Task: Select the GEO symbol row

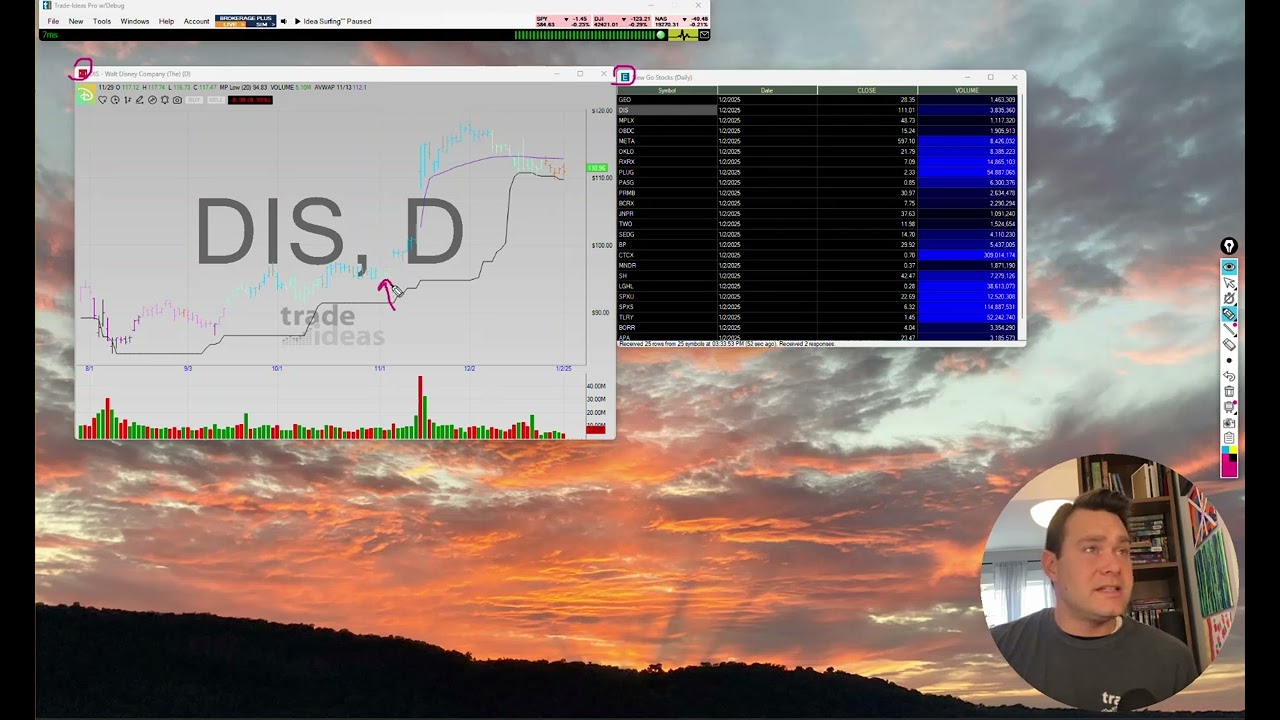Action: pos(817,100)
